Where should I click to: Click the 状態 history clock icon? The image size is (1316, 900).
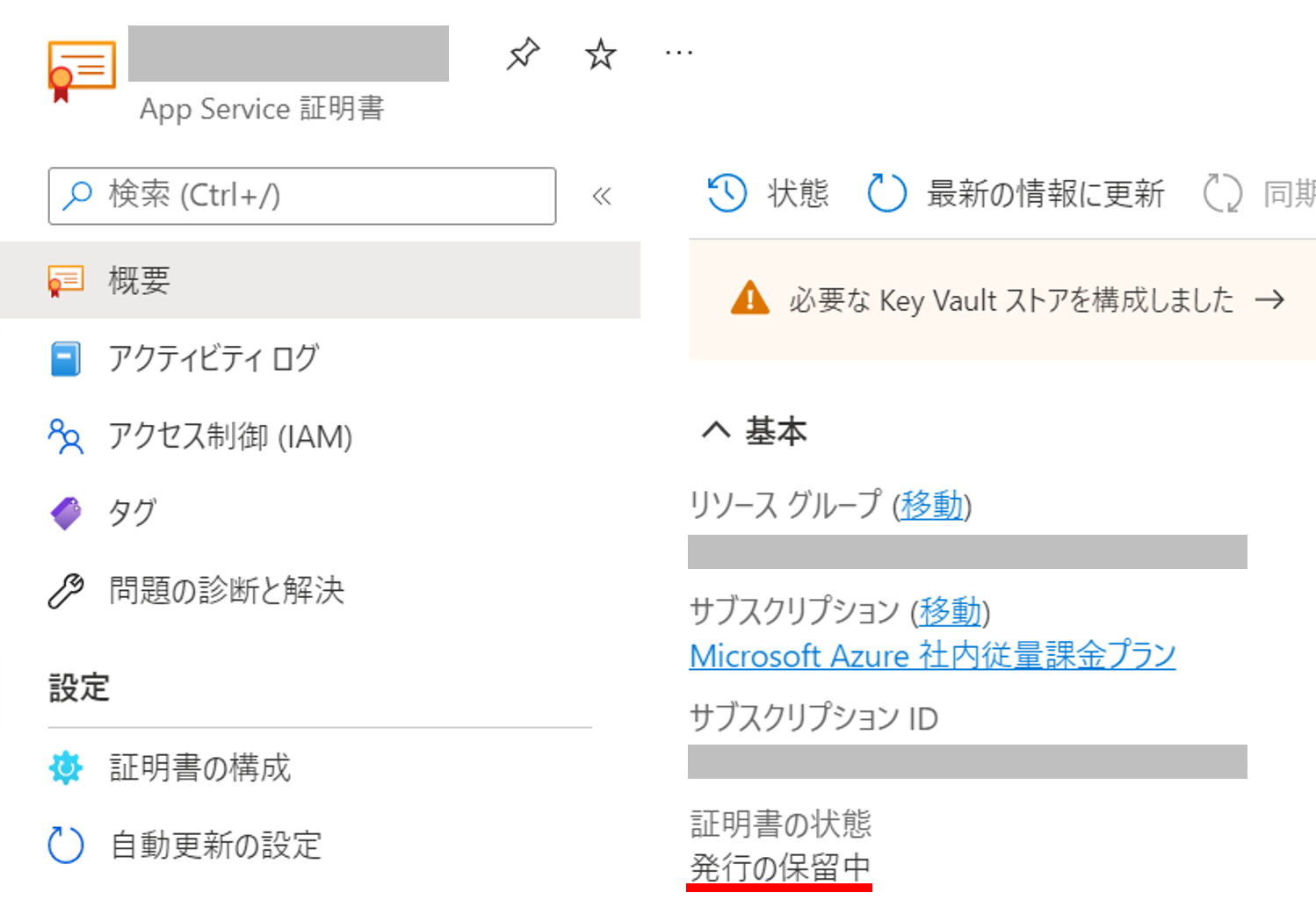726,193
